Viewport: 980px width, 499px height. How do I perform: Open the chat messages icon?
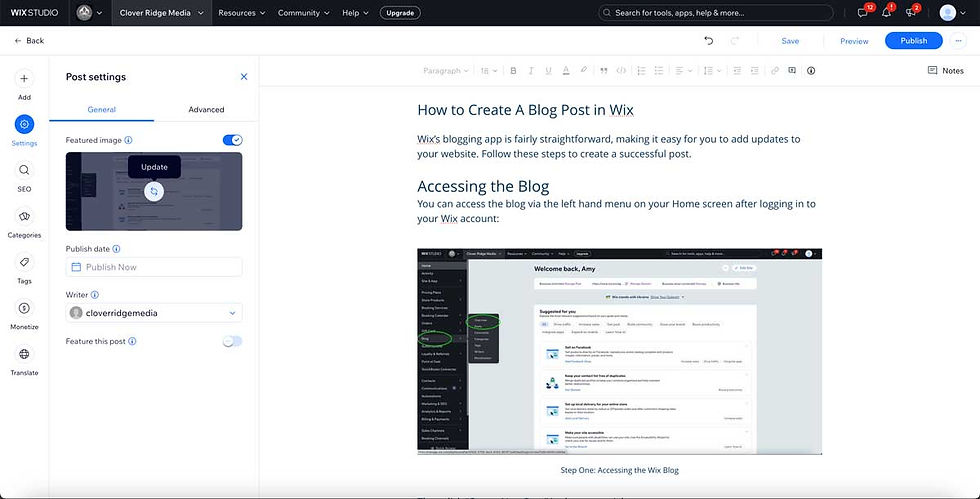pos(862,13)
